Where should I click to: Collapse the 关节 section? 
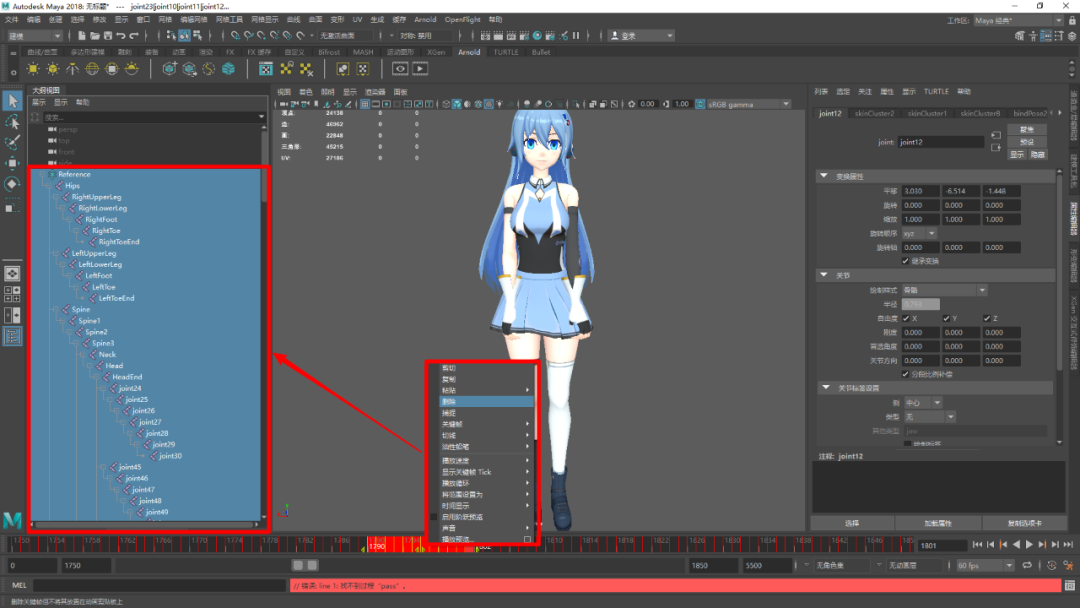pos(824,275)
